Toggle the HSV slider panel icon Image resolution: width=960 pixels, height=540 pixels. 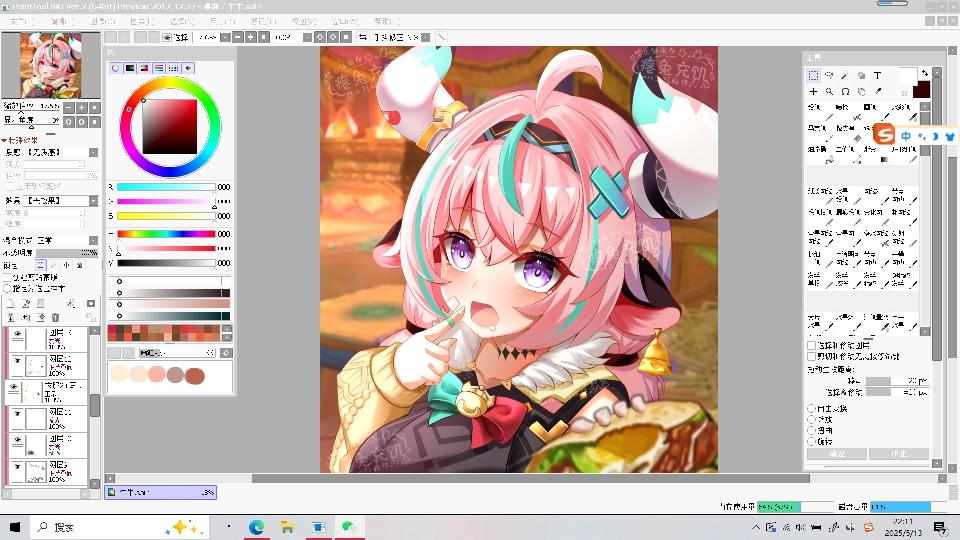click(x=144, y=68)
